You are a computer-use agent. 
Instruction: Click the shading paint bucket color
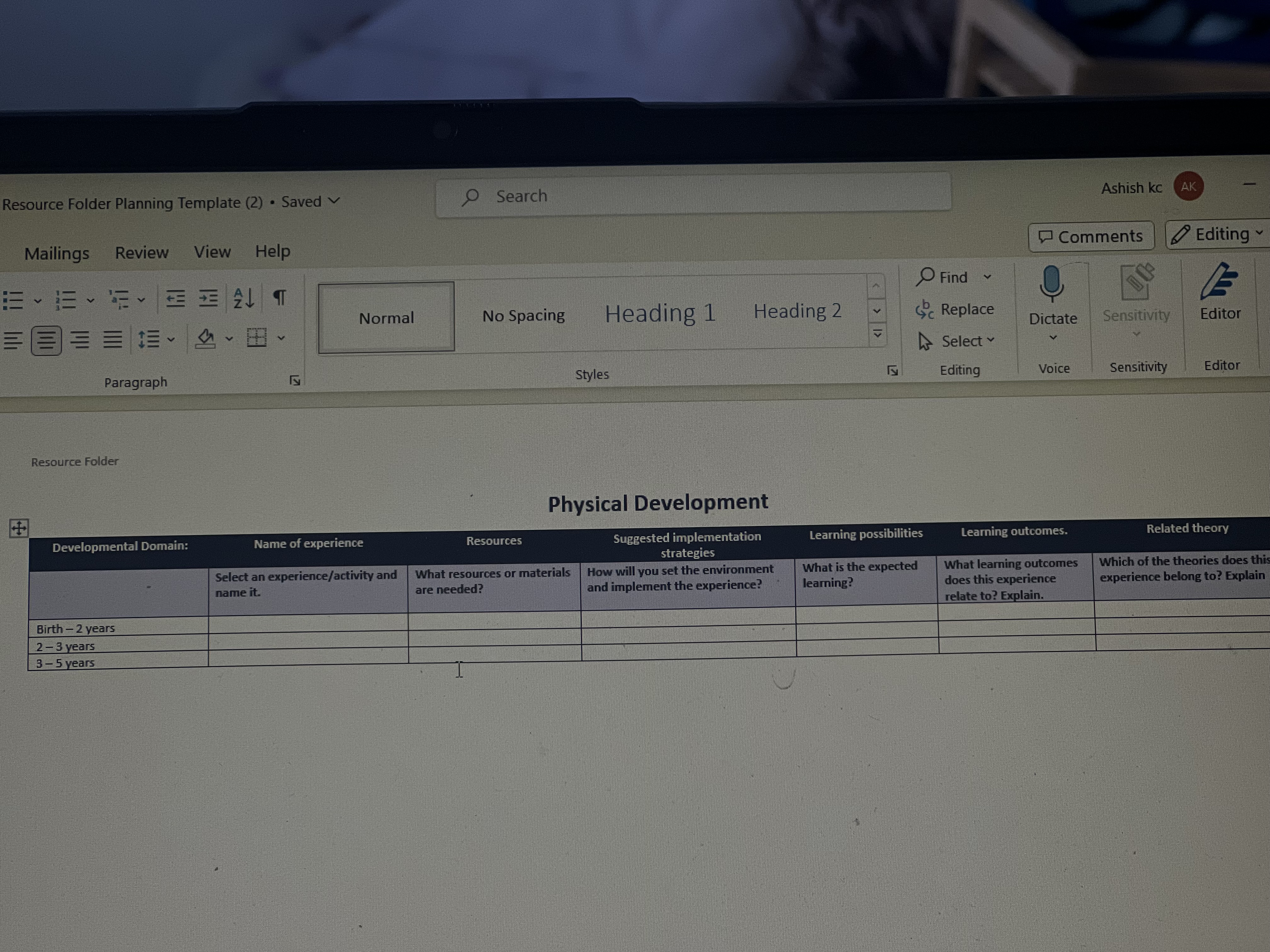(x=205, y=338)
